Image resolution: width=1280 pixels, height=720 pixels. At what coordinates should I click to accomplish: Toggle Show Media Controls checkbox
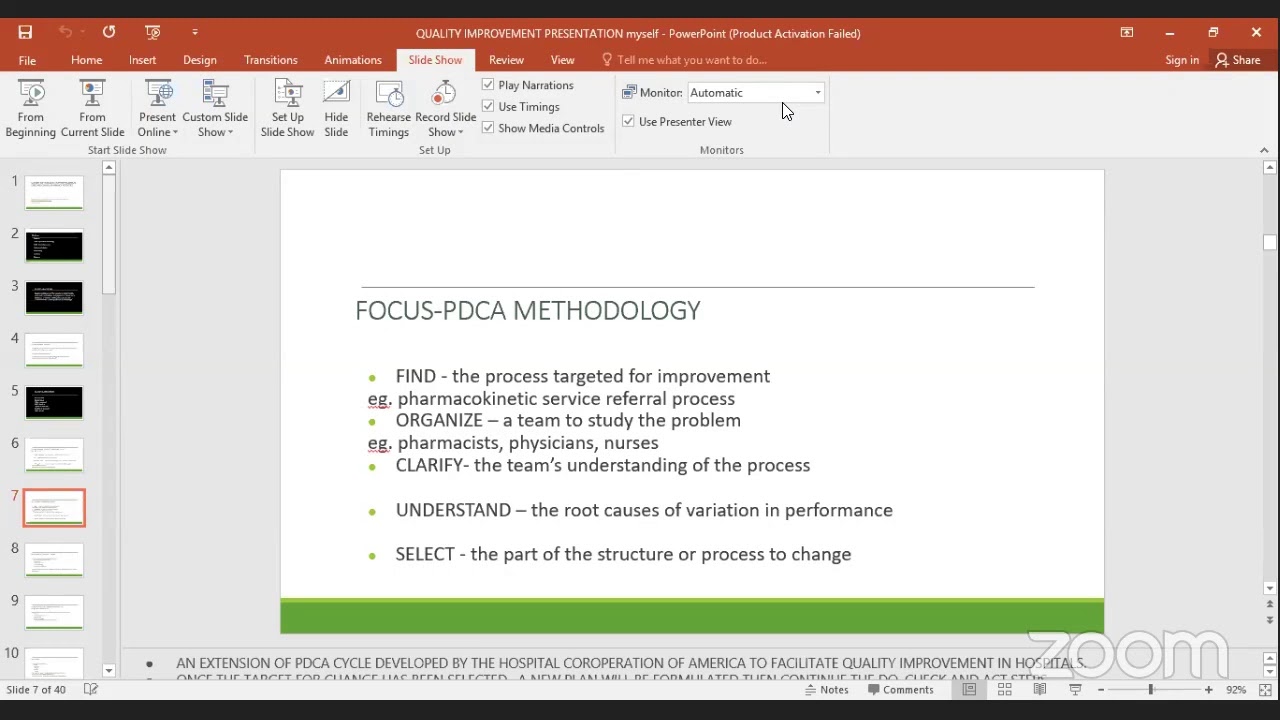coord(488,128)
